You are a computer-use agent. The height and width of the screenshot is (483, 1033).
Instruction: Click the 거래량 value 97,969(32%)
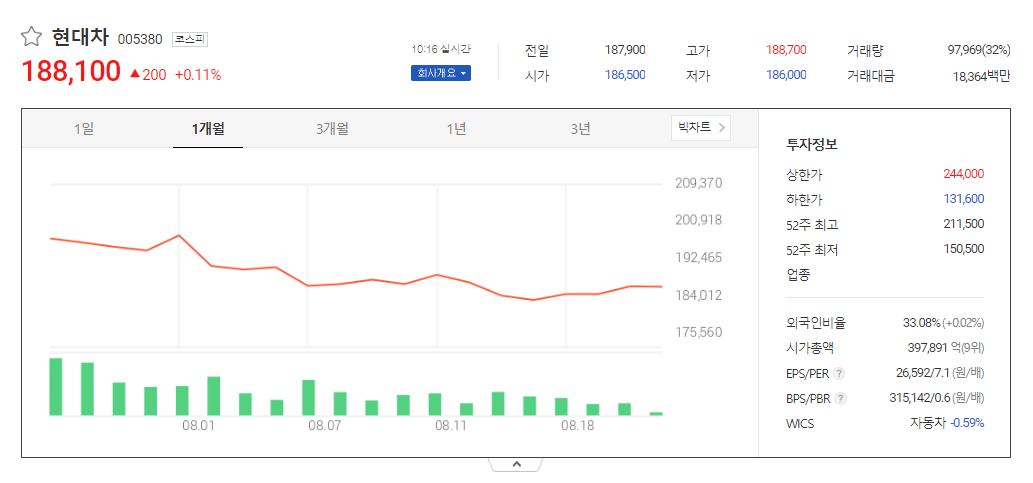click(x=978, y=50)
